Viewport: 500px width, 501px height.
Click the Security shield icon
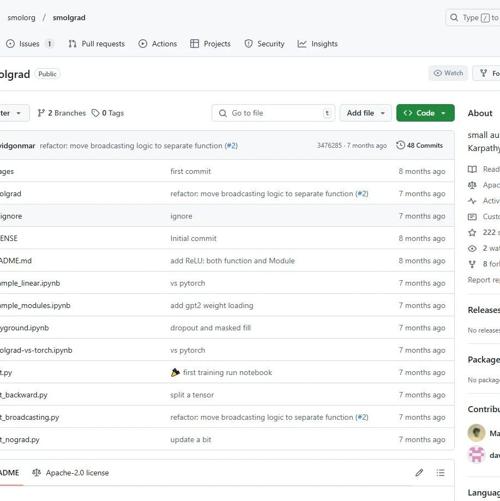[248, 44]
